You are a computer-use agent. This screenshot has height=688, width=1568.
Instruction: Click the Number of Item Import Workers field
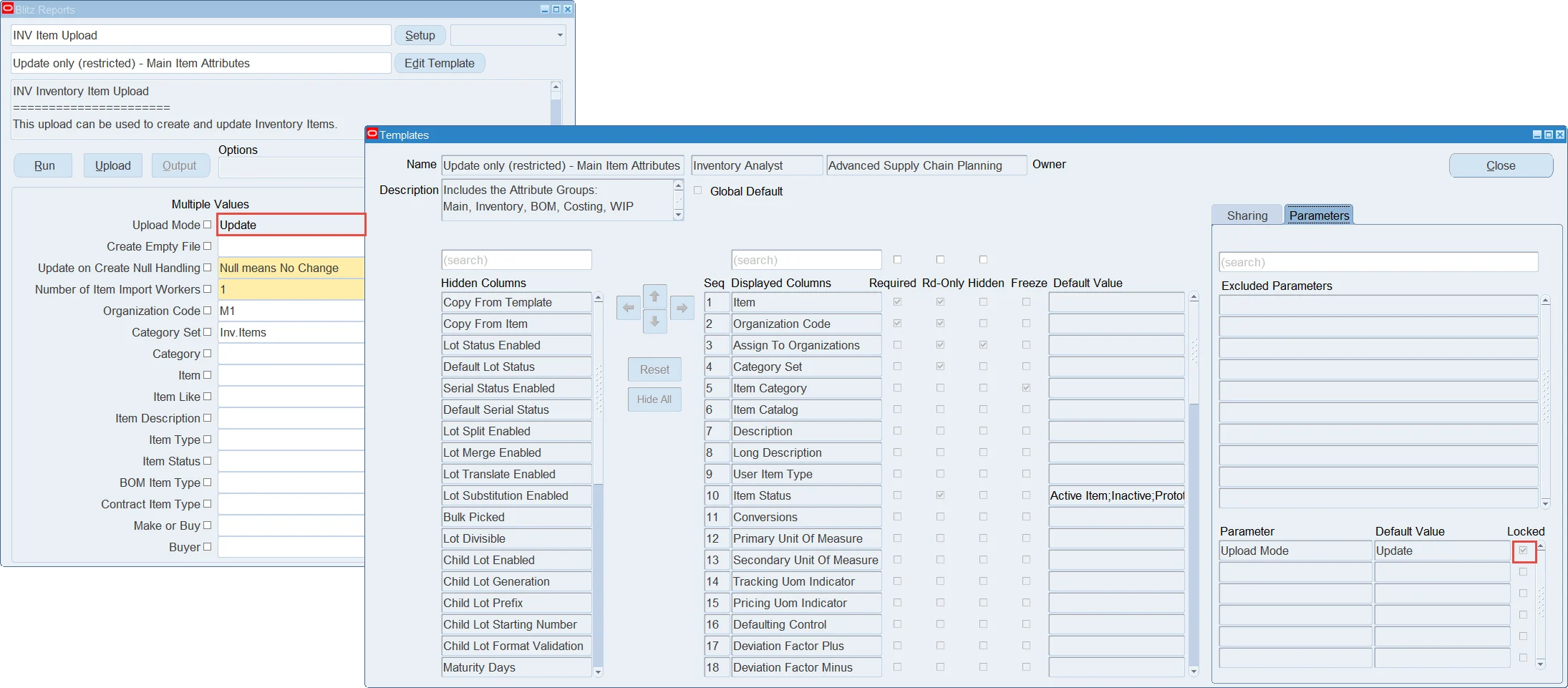(291, 289)
